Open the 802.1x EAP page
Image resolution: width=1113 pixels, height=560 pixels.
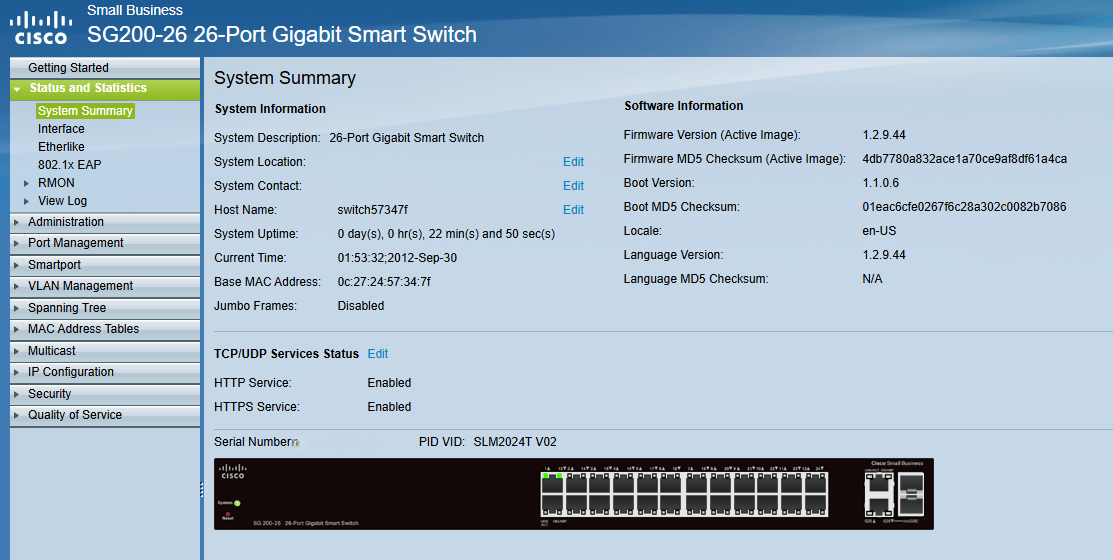70,165
